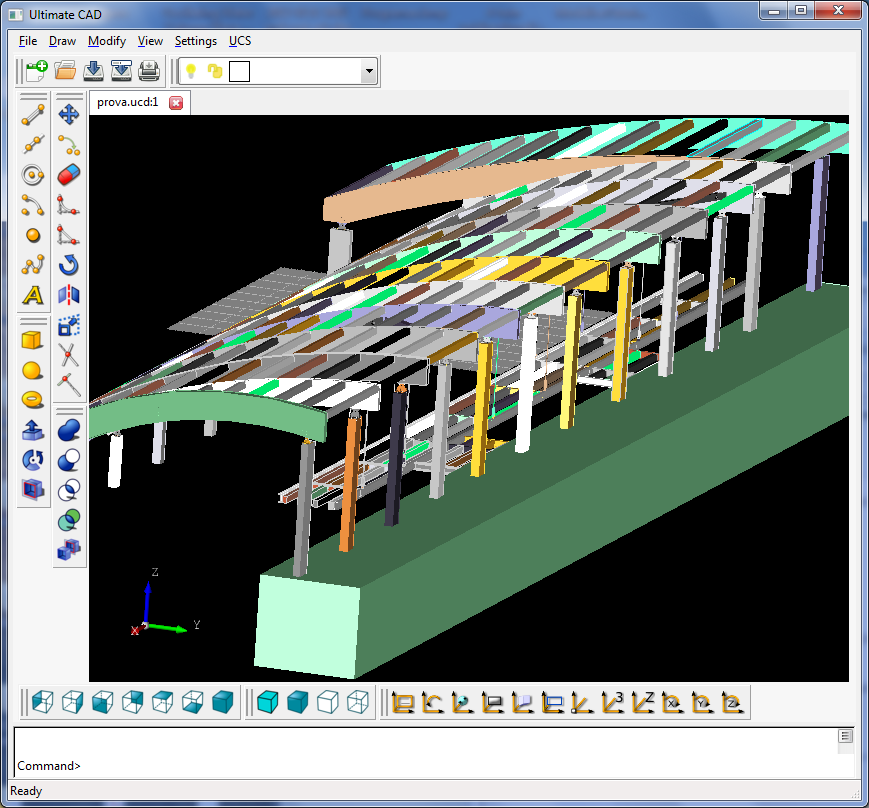Create a box with the yellow cube tool
The height and width of the screenshot is (808, 869).
(x=33, y=340)
